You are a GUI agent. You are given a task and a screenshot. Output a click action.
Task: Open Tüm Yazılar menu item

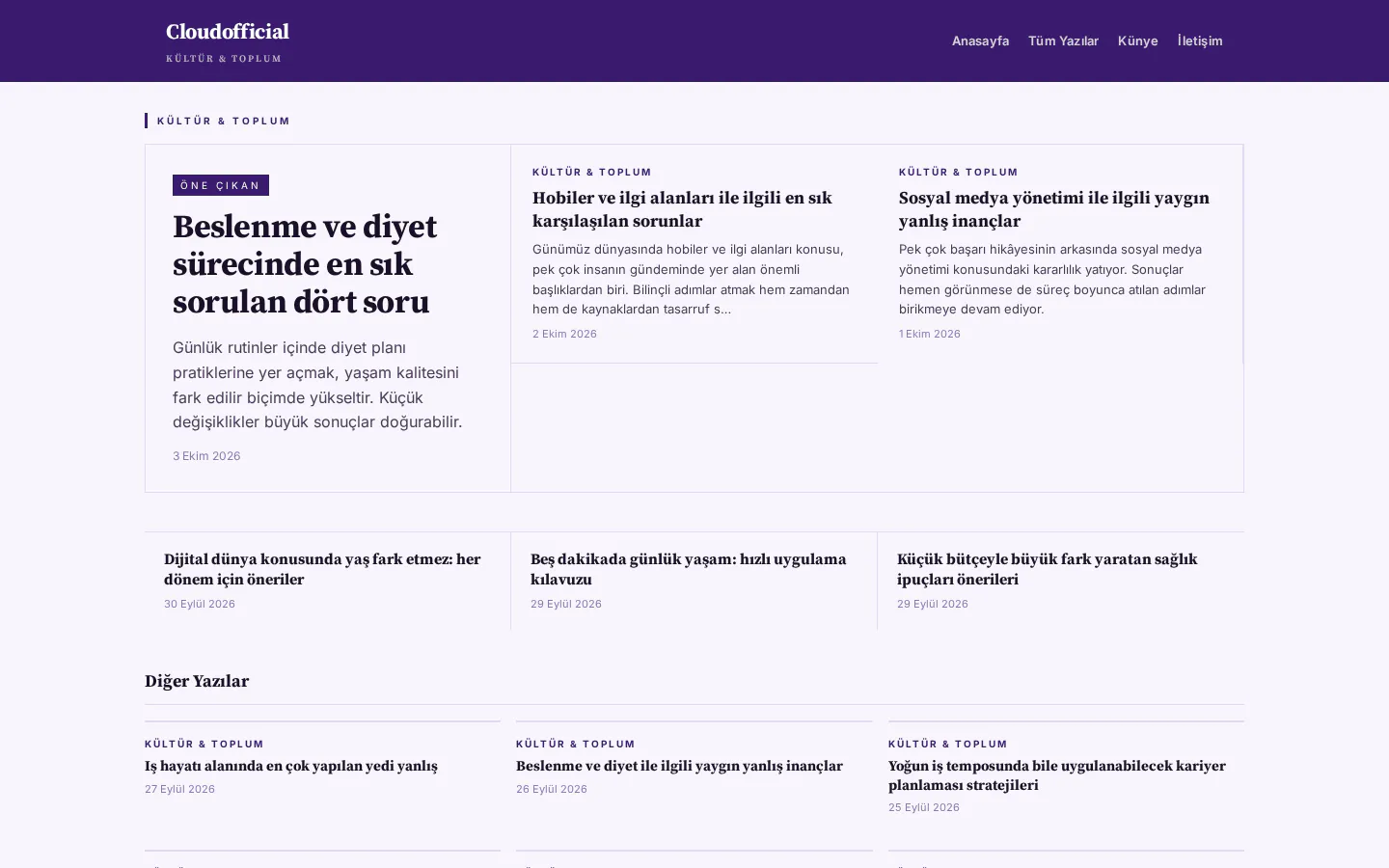tap(1063, 41)
